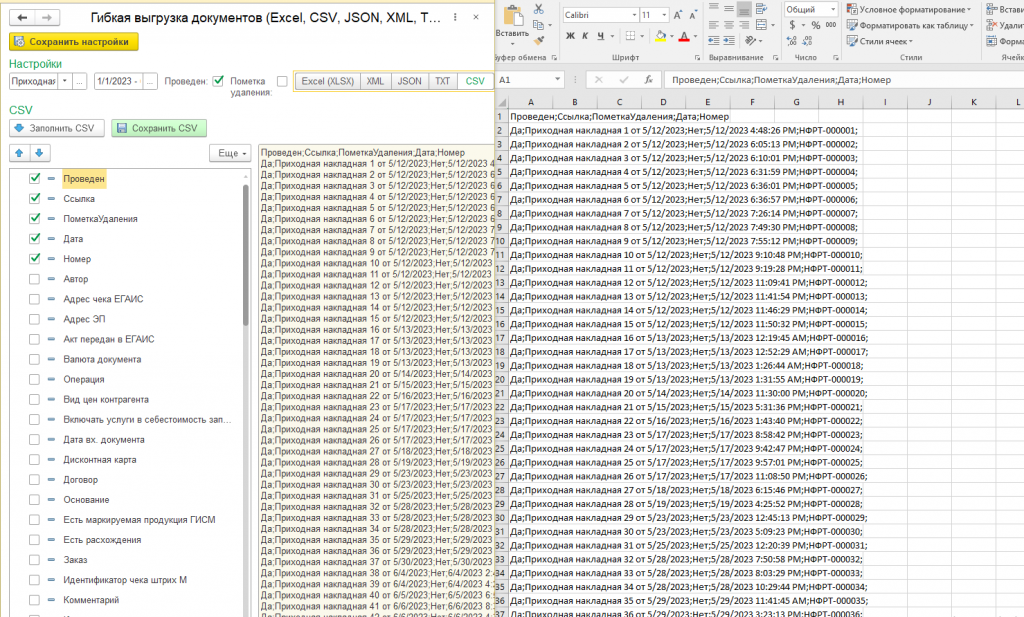
Task: Click the Copy icon in Excel clipboard group
Action: click(538, 25)
